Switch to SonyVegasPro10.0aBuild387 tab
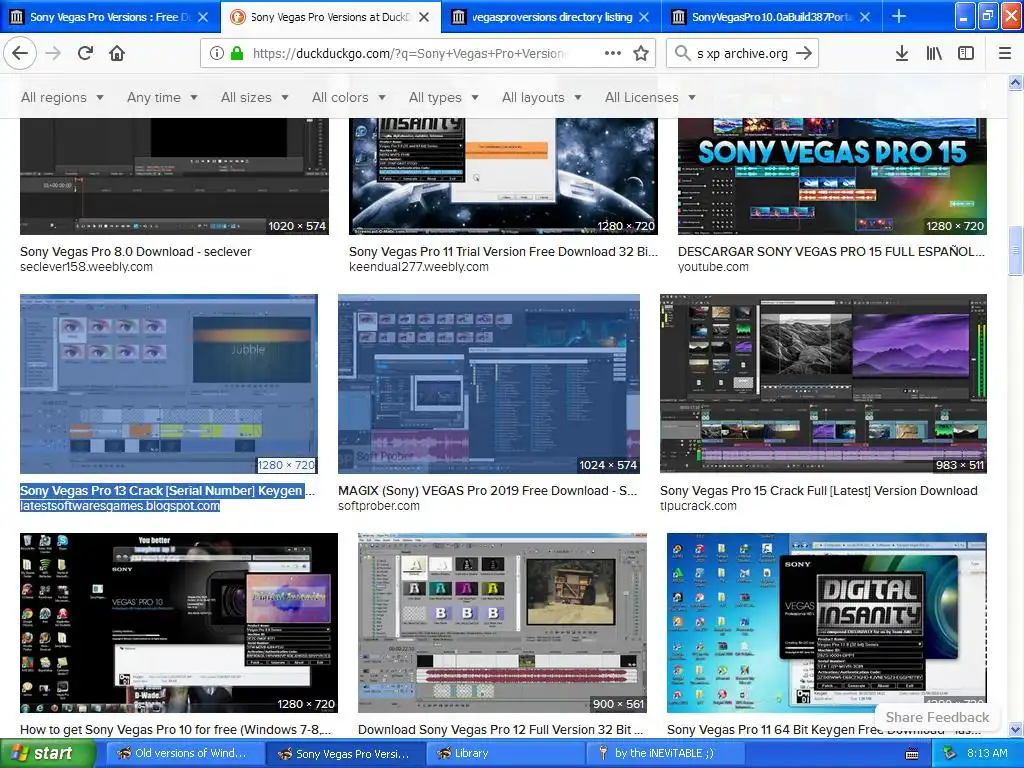The image size is (1024, 768). [772, 17]
